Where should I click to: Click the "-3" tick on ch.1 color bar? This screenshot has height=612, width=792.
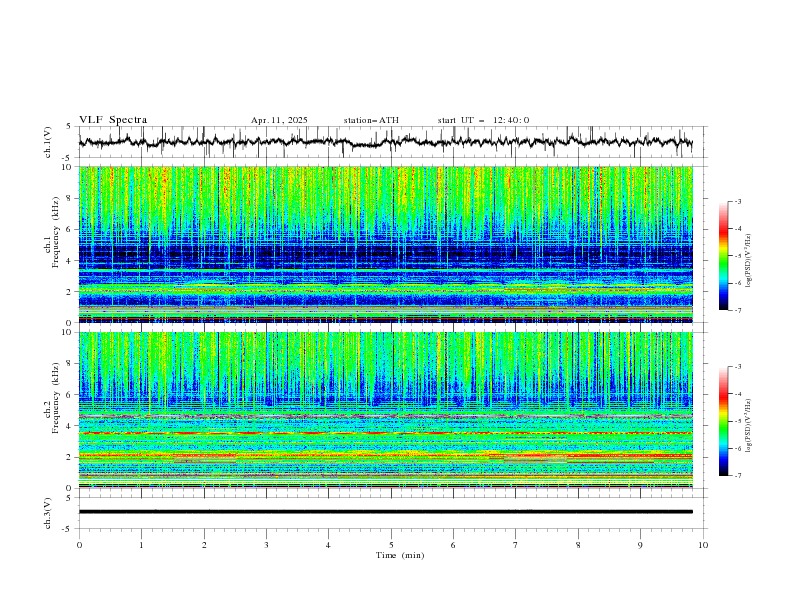(x=738, y=201)
